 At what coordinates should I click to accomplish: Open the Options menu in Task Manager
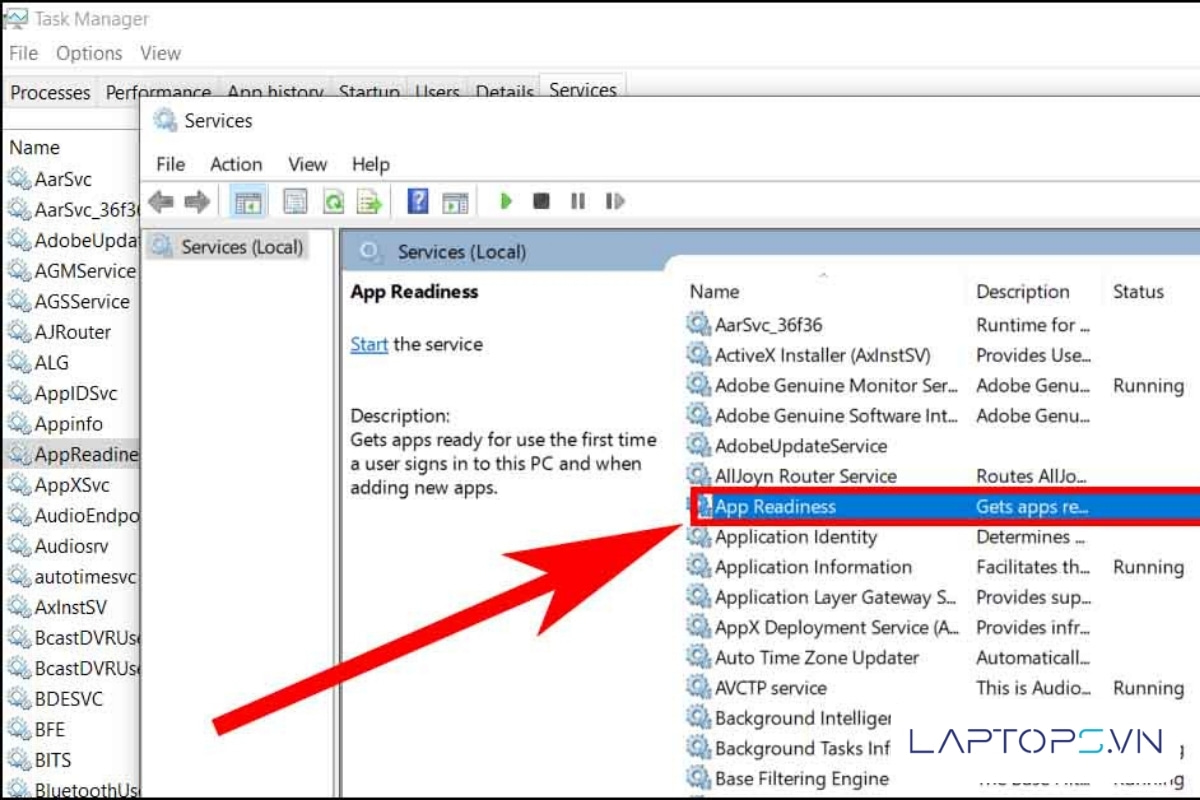(x=89, y=53)
